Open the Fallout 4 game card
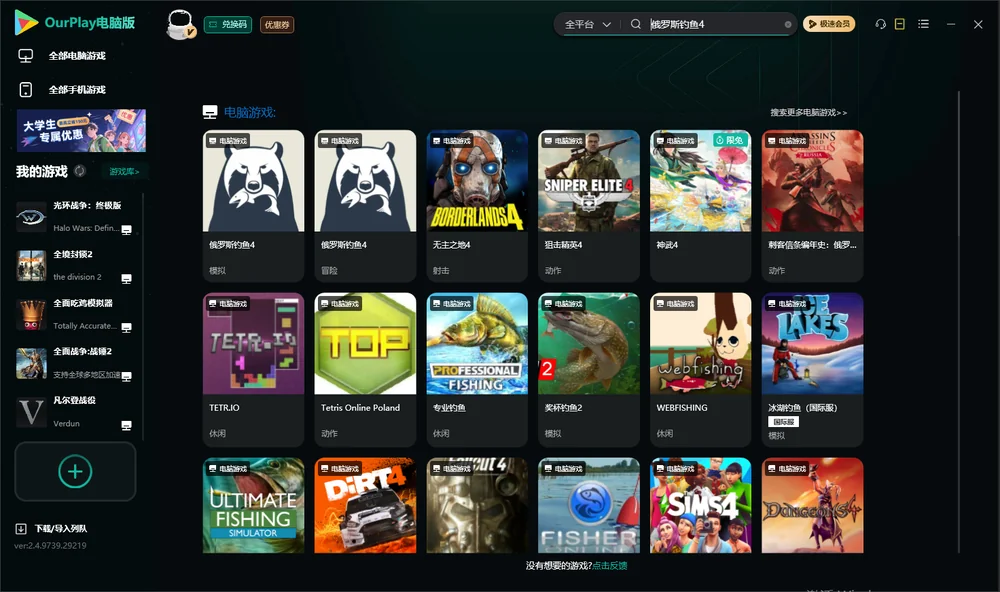This screenshot has height=592, width=1000. (x=477, y=505)
